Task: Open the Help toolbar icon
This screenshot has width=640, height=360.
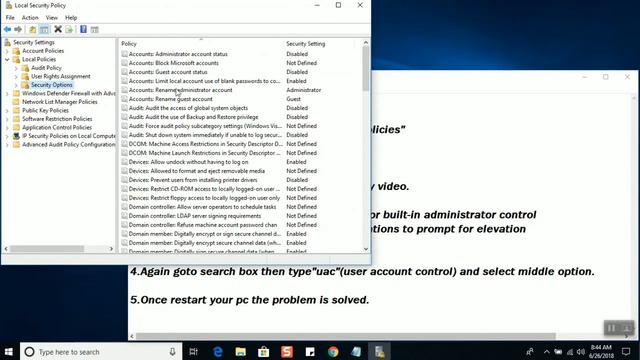Action: (x=83, y=29)
